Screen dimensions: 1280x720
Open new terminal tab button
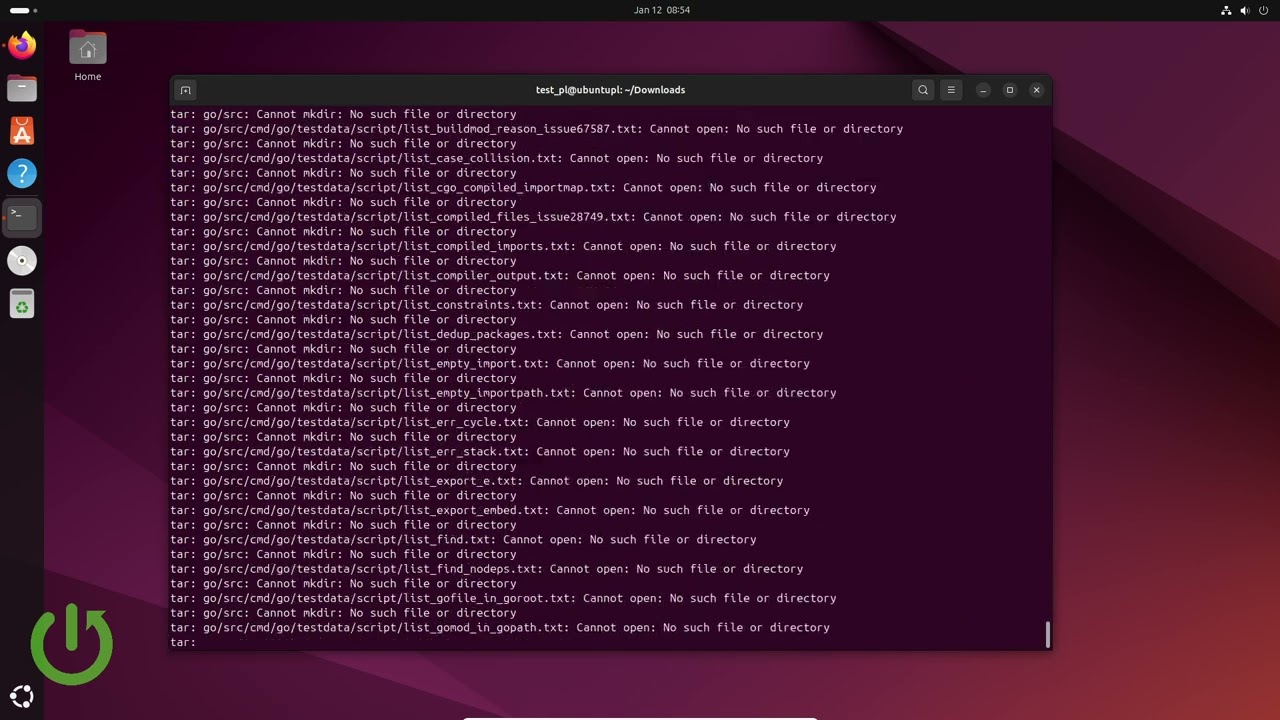click(185, 90)
